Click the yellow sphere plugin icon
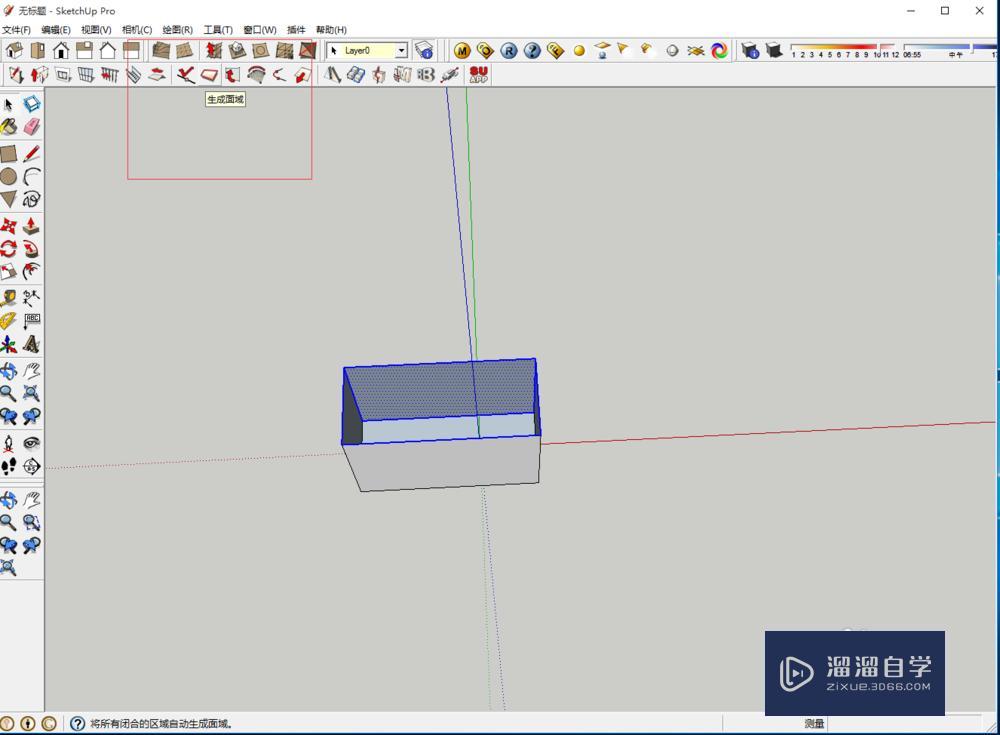The width and height of the screenshot is (1000, 735). click(x=579, y=51)
